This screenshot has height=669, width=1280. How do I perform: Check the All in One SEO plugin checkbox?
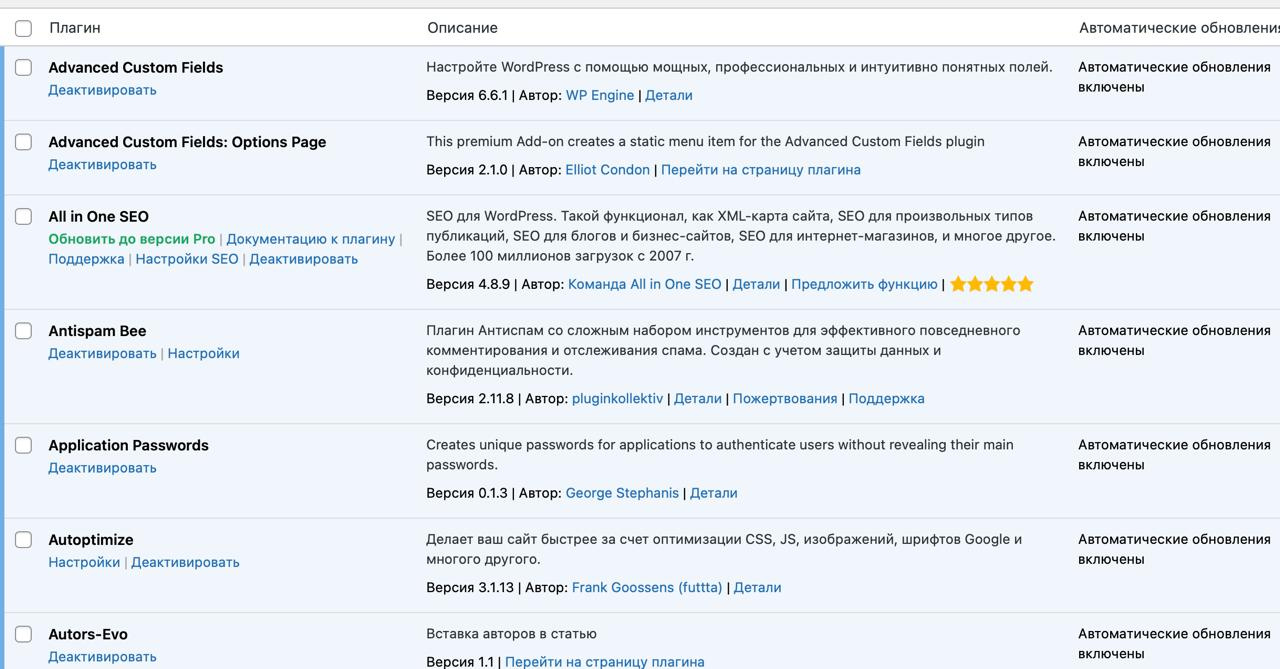point(23,217)
